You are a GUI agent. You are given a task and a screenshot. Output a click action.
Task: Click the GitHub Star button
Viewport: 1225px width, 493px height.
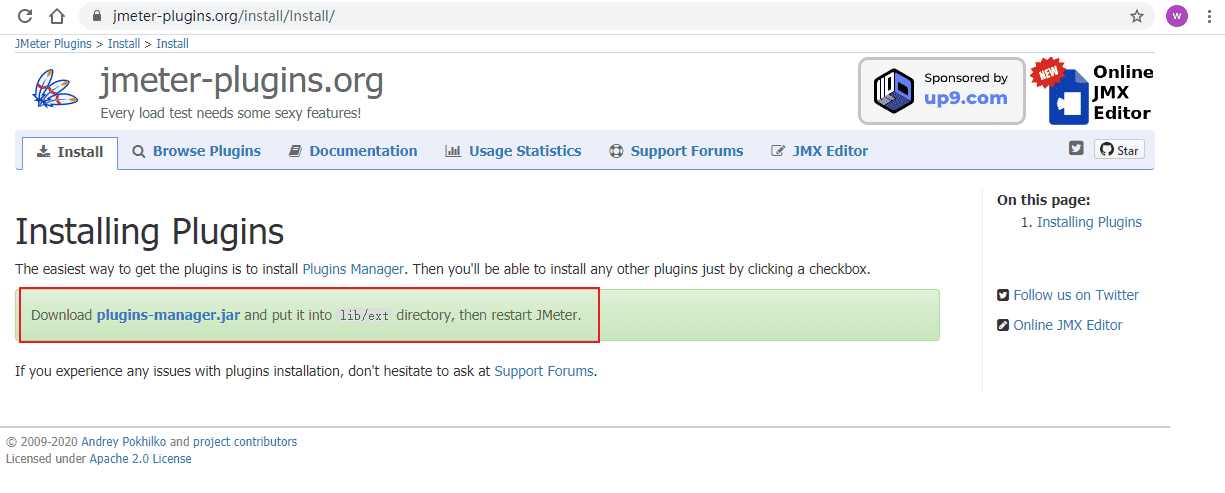click(1119, 150)
